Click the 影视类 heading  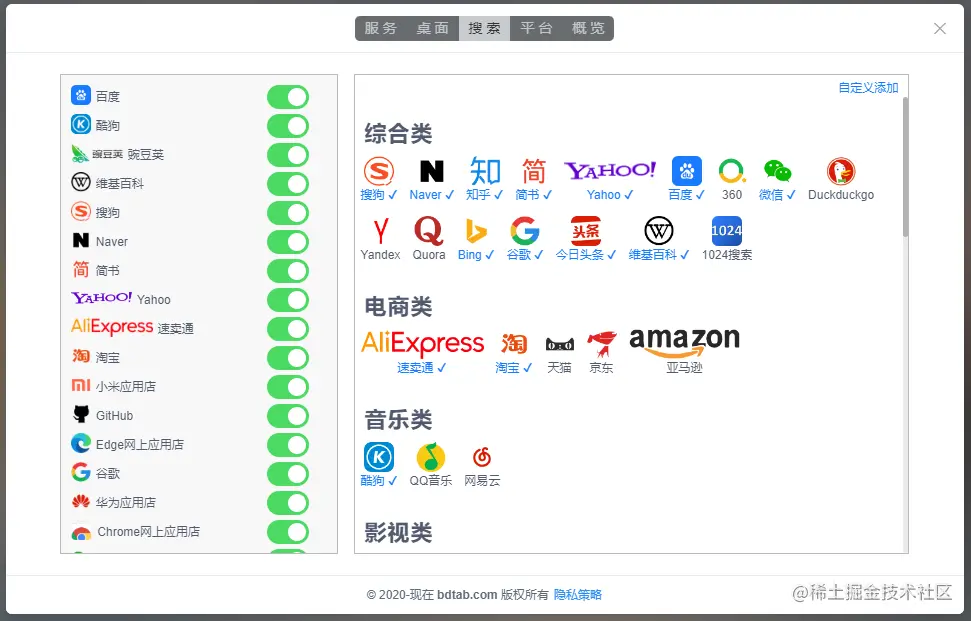coord(398,533)
